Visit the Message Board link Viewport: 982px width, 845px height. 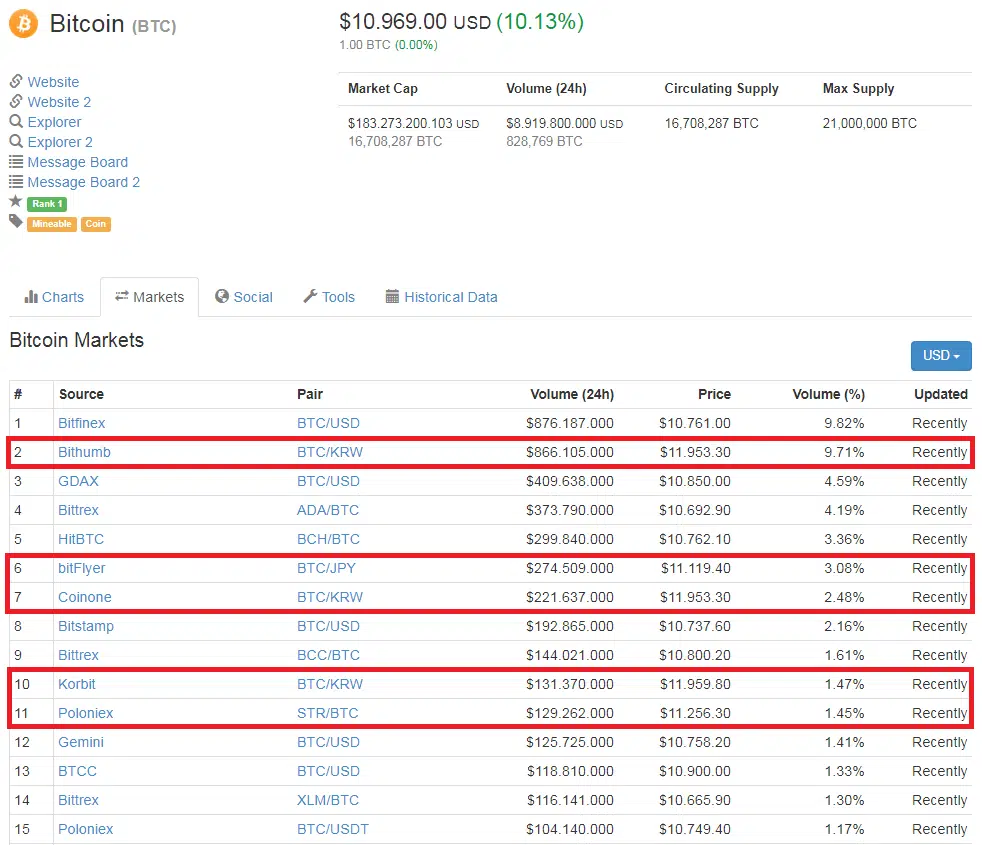(x=78, y=162)
